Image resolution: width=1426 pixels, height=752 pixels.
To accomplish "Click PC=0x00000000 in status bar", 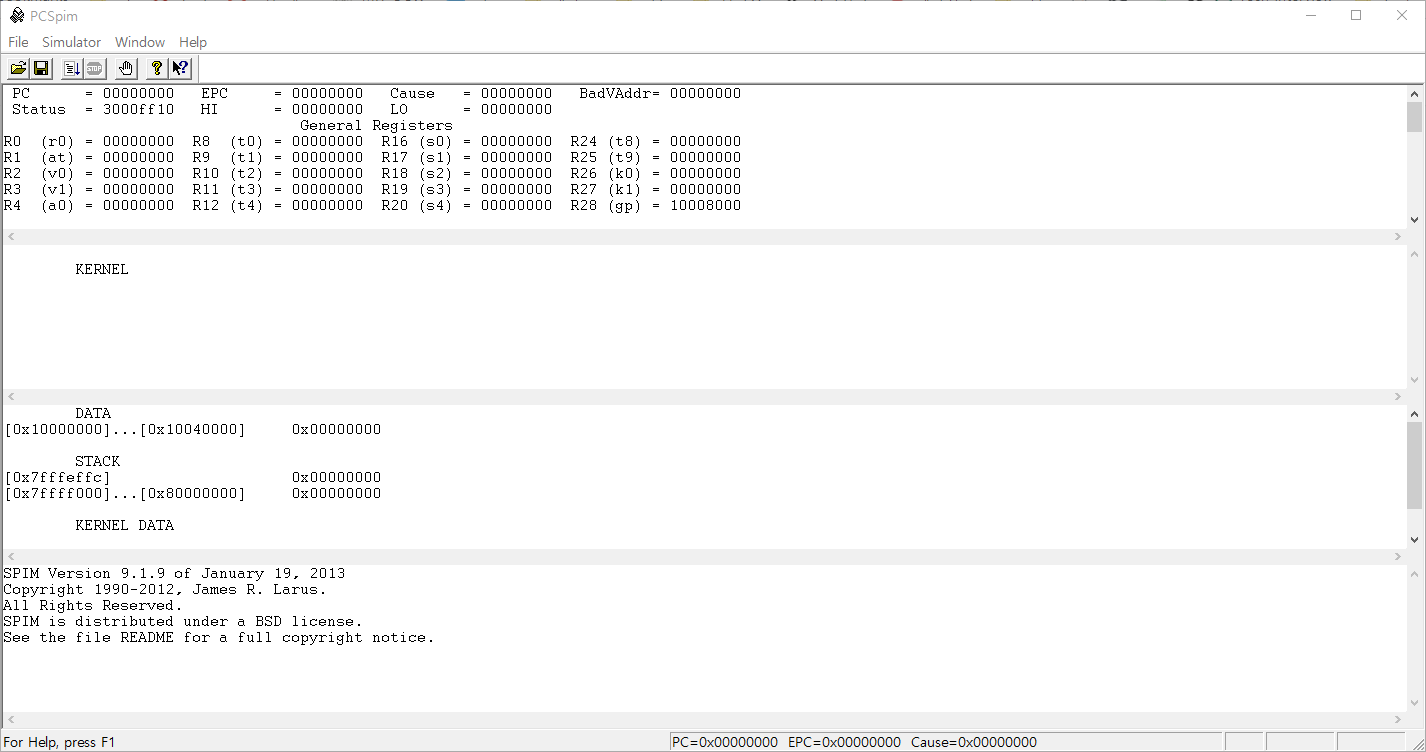I will click(x=725, y=742).
